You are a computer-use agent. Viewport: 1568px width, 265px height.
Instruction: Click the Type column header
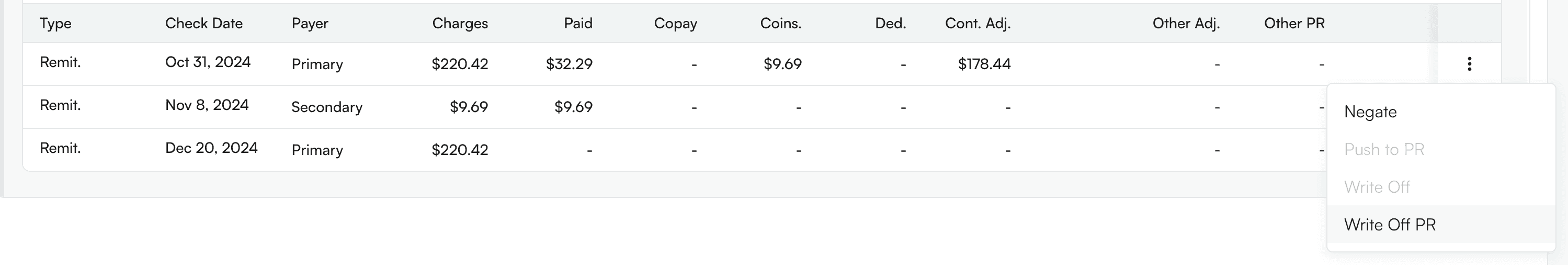55,23
